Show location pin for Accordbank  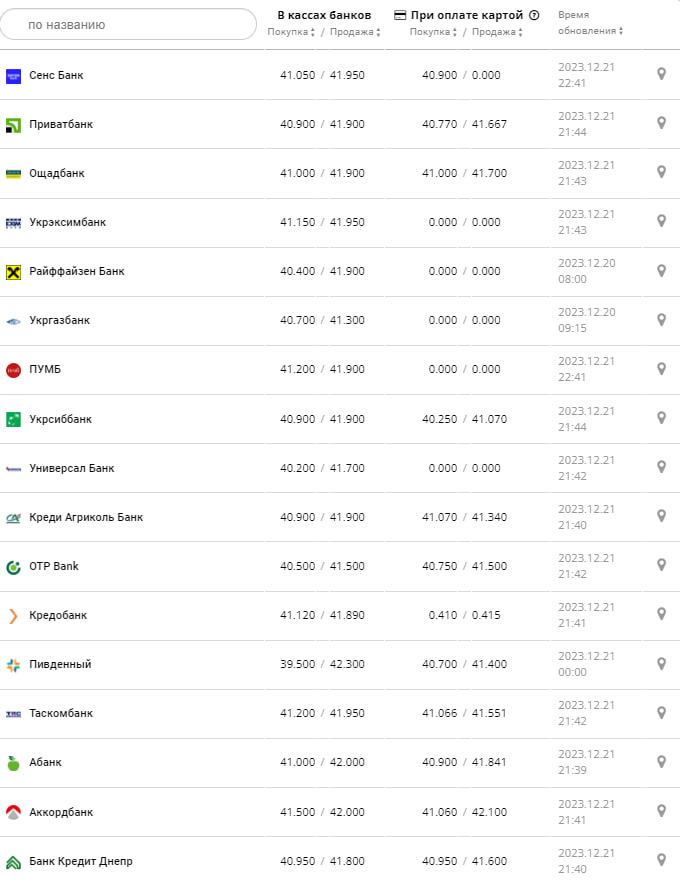pos(661,810)
